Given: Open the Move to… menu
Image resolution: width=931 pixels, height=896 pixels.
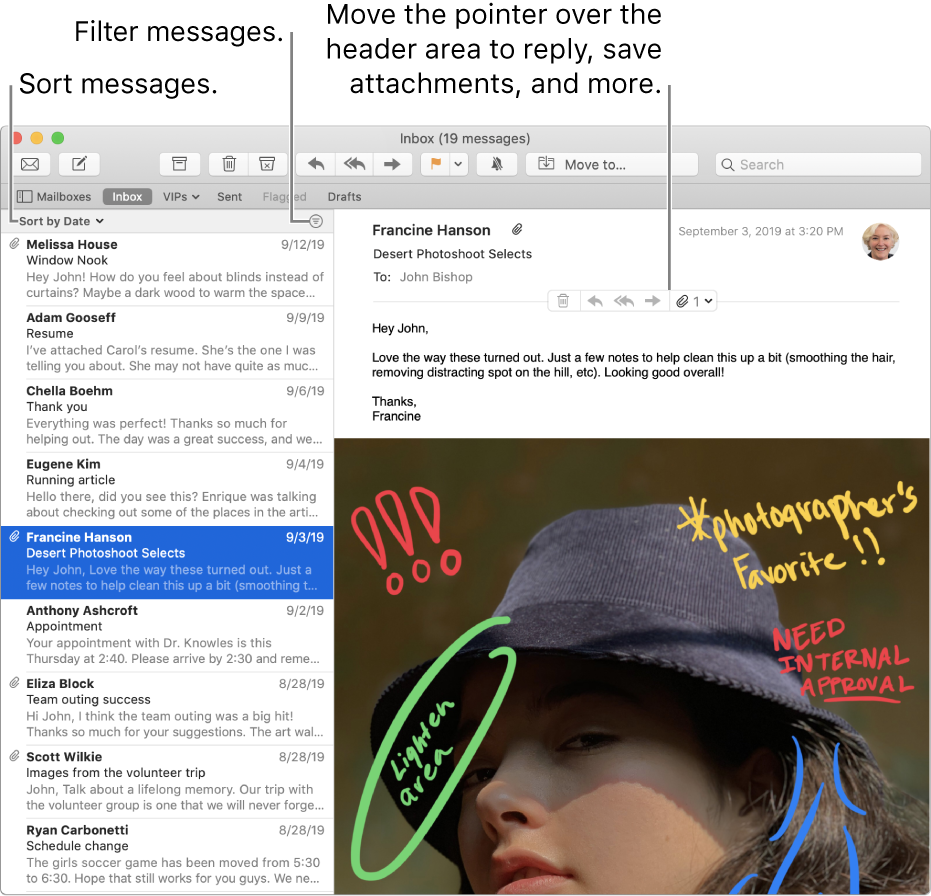Looking at the screenshot, I should coord(612,164).
